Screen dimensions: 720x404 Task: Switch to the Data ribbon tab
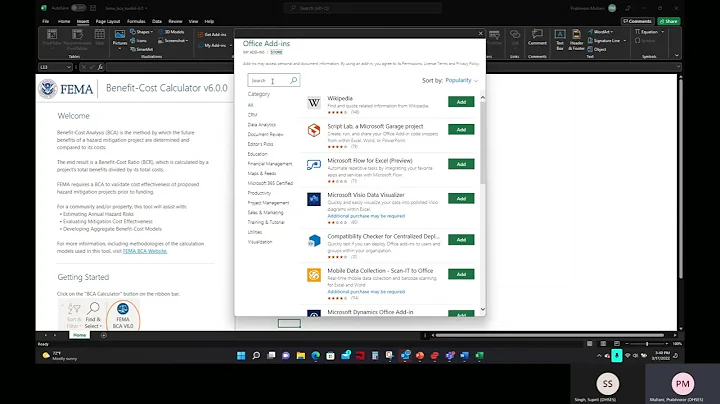[157, 21]
